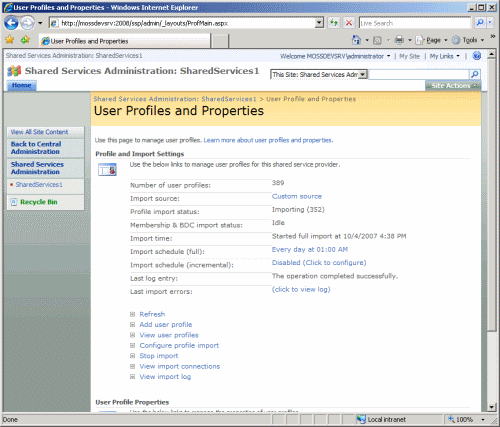This screenshot has height=427, width=500.
Task: Click the RSS feeds toolbar icon
Action: point(377,40)
